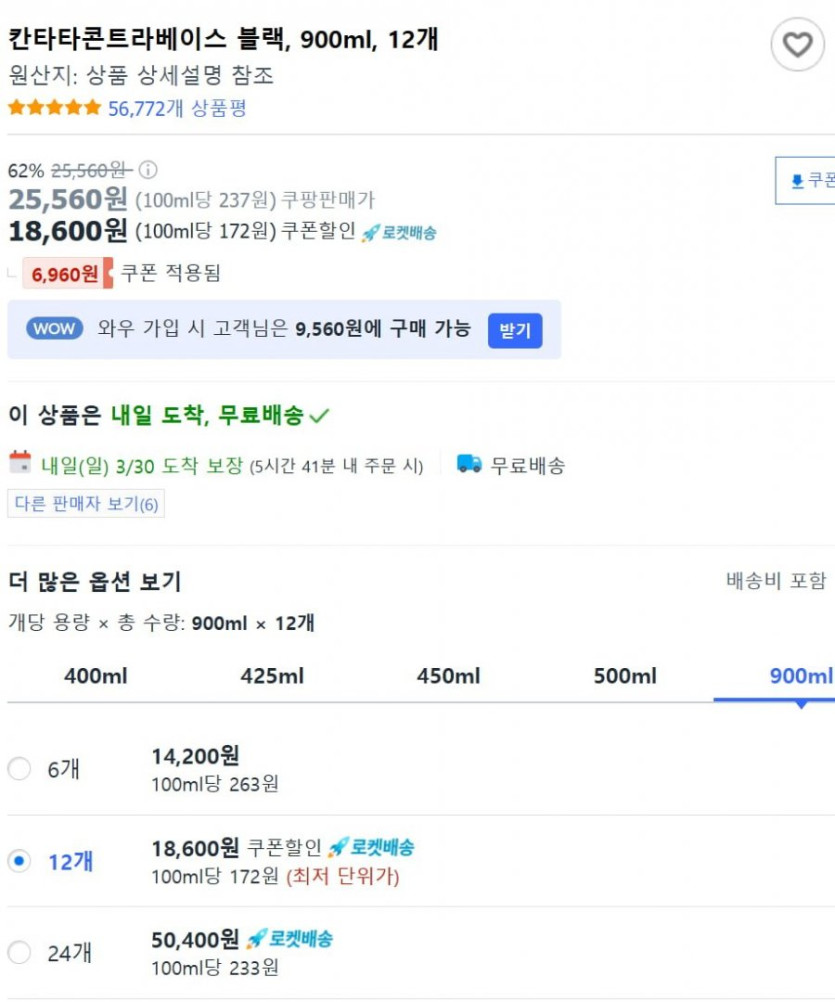Select the 6개 quantity option
The width and height of the screenshot is (835, 1002).
[x=19, y=769]
